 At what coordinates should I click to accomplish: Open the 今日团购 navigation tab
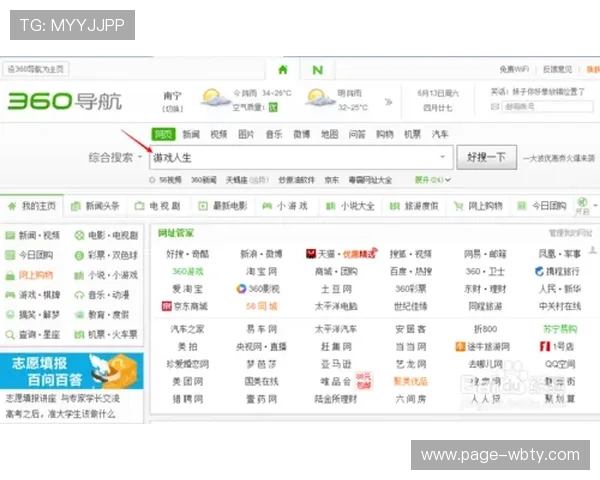click(541, 206)
